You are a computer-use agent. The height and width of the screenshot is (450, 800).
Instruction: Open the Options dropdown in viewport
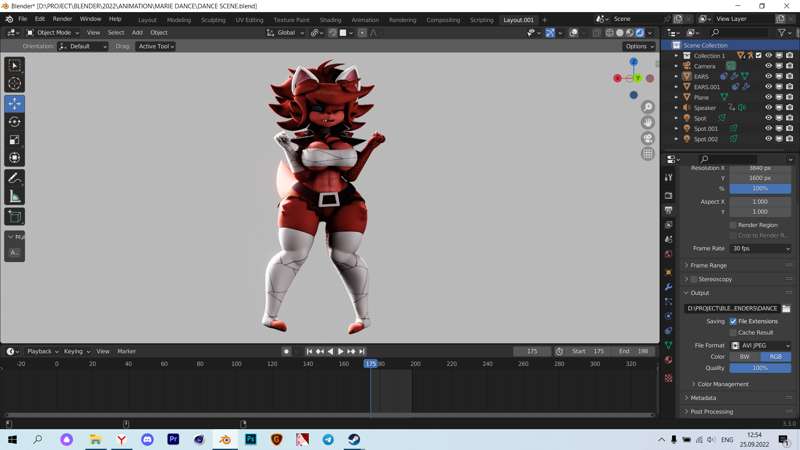click(639, 46)
